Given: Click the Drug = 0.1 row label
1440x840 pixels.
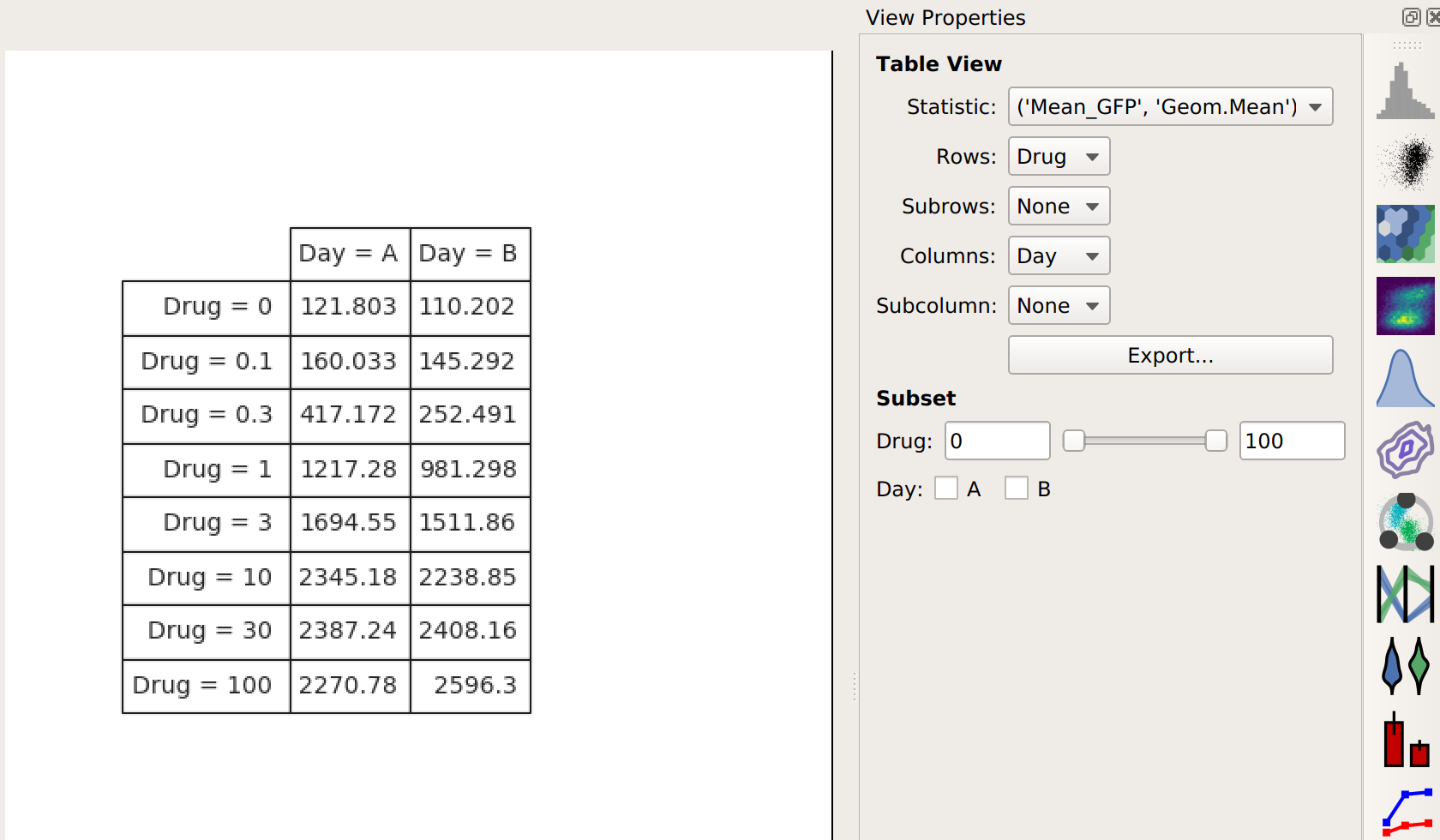Looking at the screenshot, I should pyautogui.click(x=207, y=363).
